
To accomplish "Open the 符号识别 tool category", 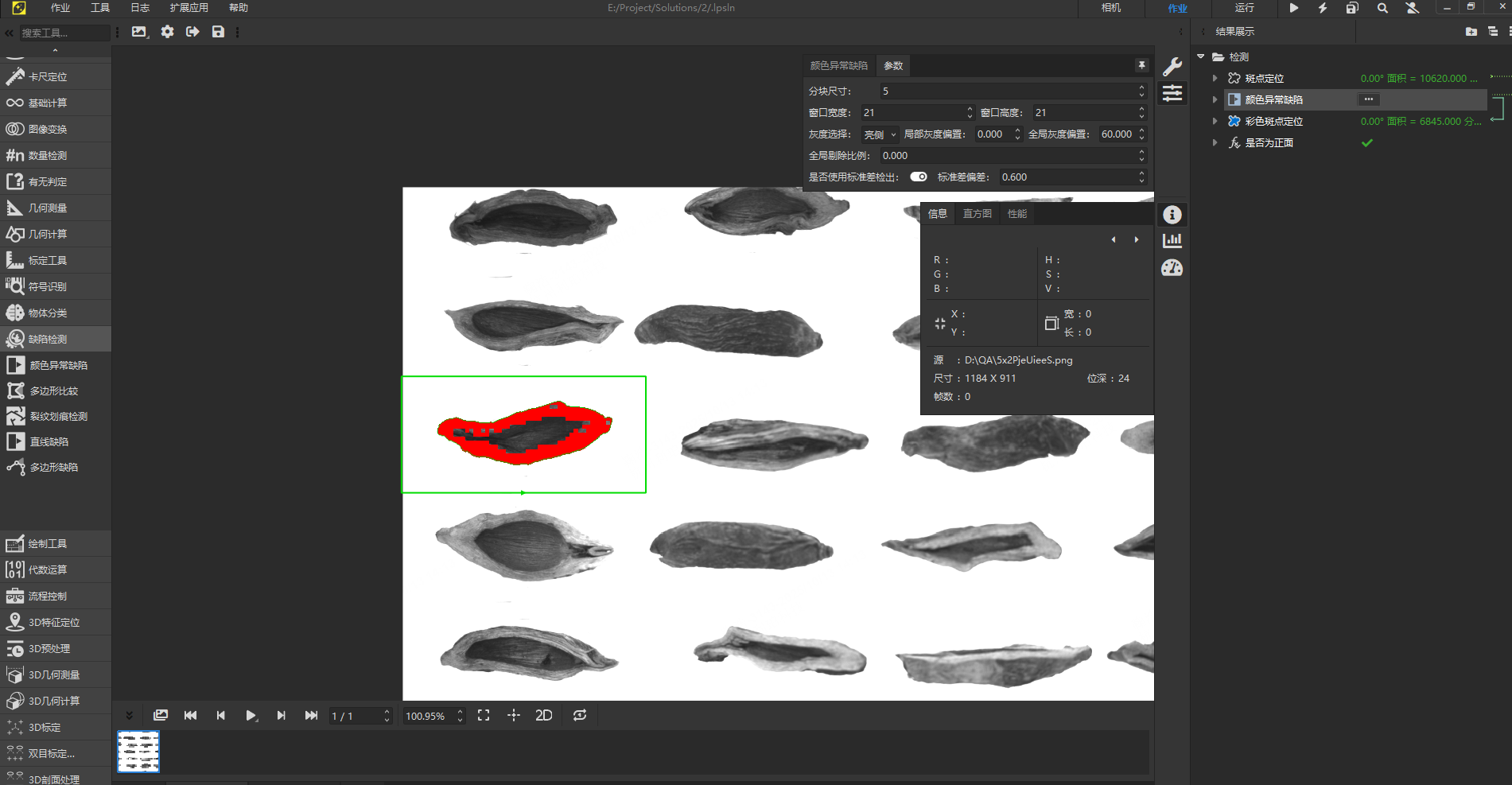I will (48, 286).
